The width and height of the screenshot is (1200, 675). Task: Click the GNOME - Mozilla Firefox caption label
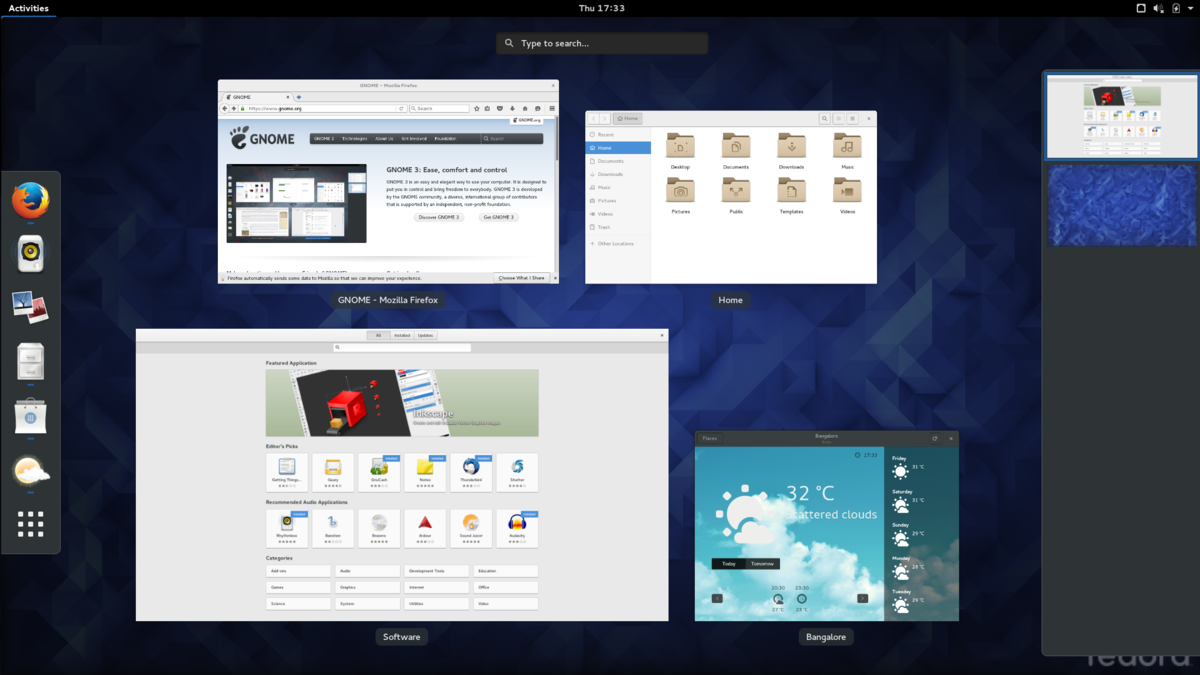[x=388, y=300]
